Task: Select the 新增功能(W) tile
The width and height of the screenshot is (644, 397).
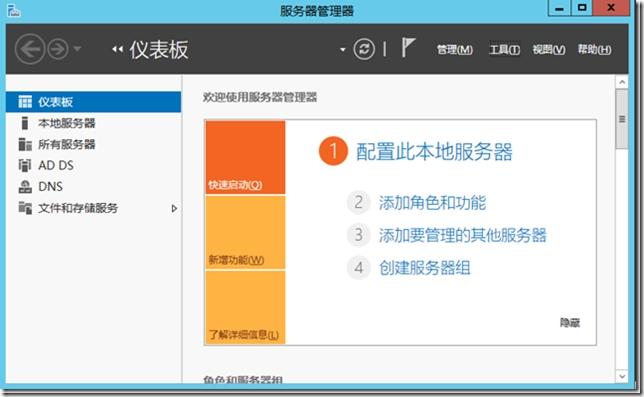Action: point(245,232)
